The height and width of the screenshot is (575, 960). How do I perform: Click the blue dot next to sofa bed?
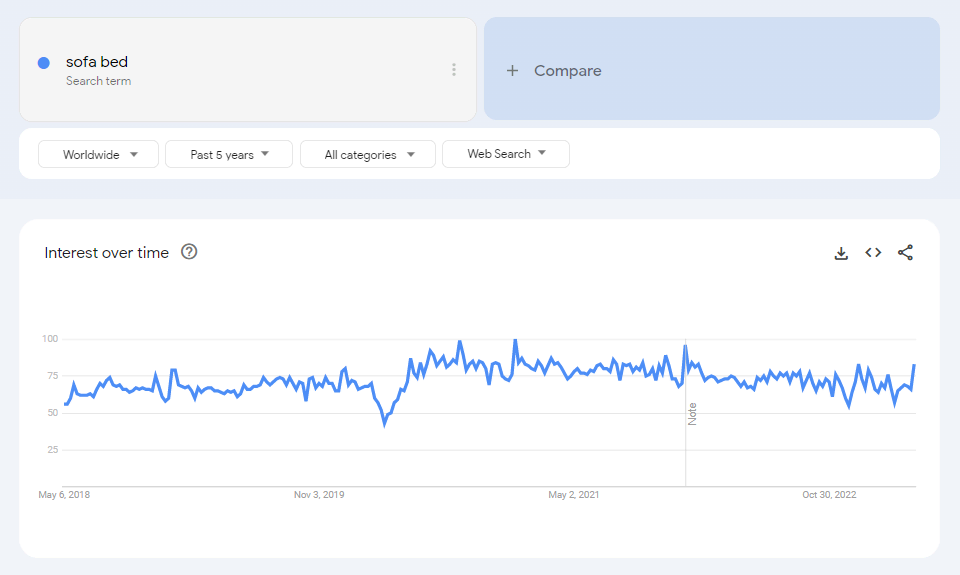pos(44,63)
